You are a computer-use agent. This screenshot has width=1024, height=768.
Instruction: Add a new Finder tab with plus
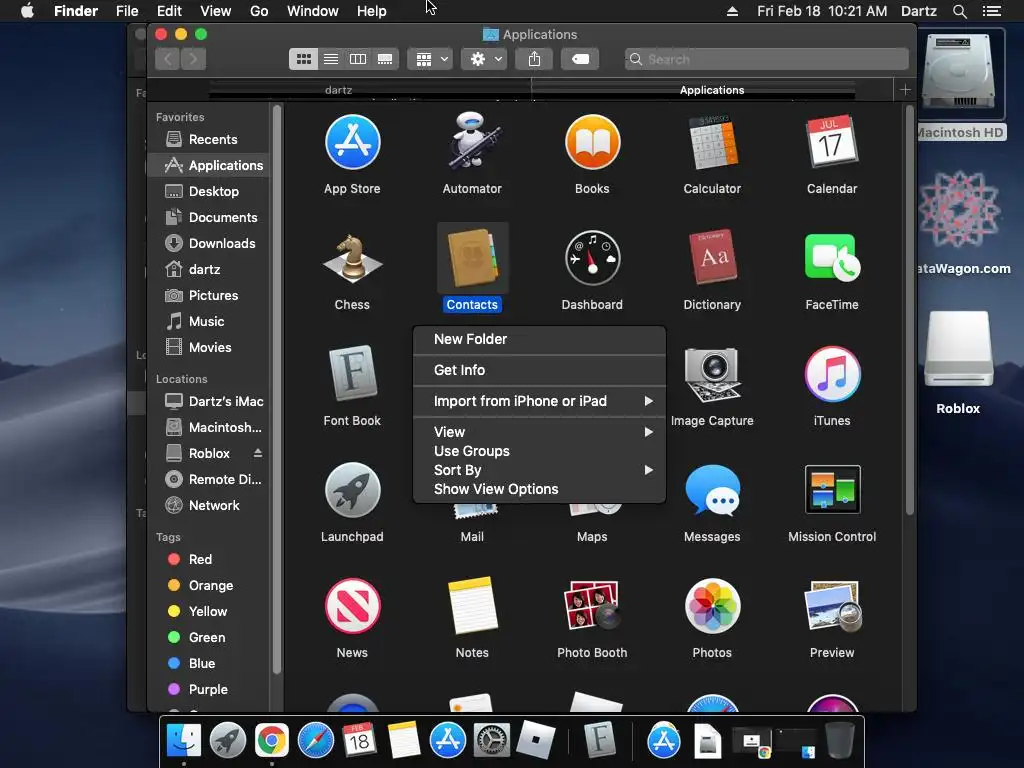click(905, 90)
